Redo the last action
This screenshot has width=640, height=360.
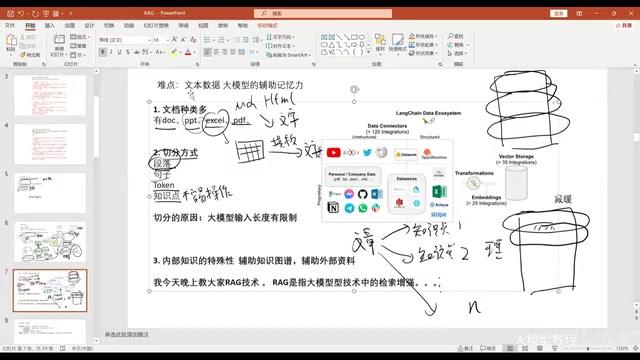[x=35, y=13]
